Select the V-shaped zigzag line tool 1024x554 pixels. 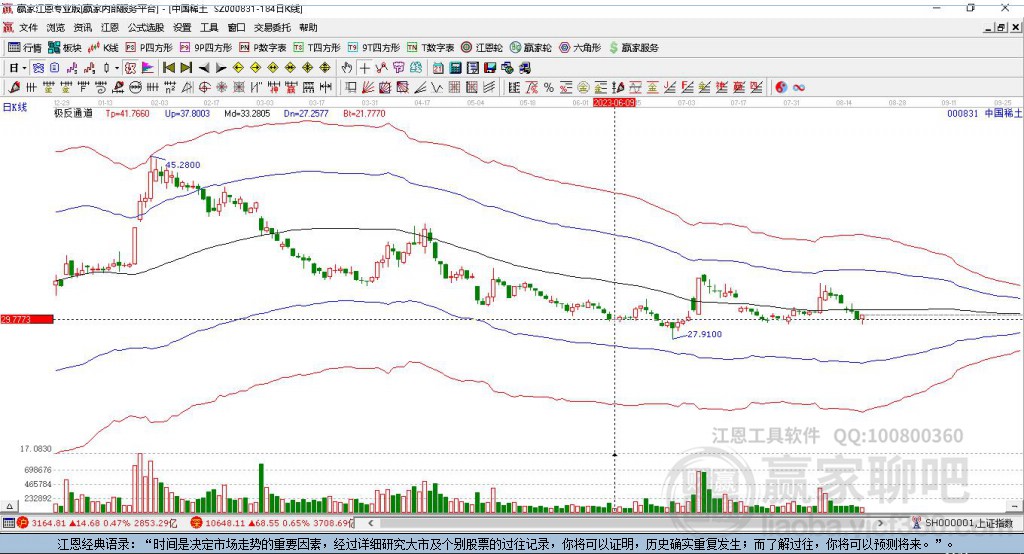click(437, 88)
